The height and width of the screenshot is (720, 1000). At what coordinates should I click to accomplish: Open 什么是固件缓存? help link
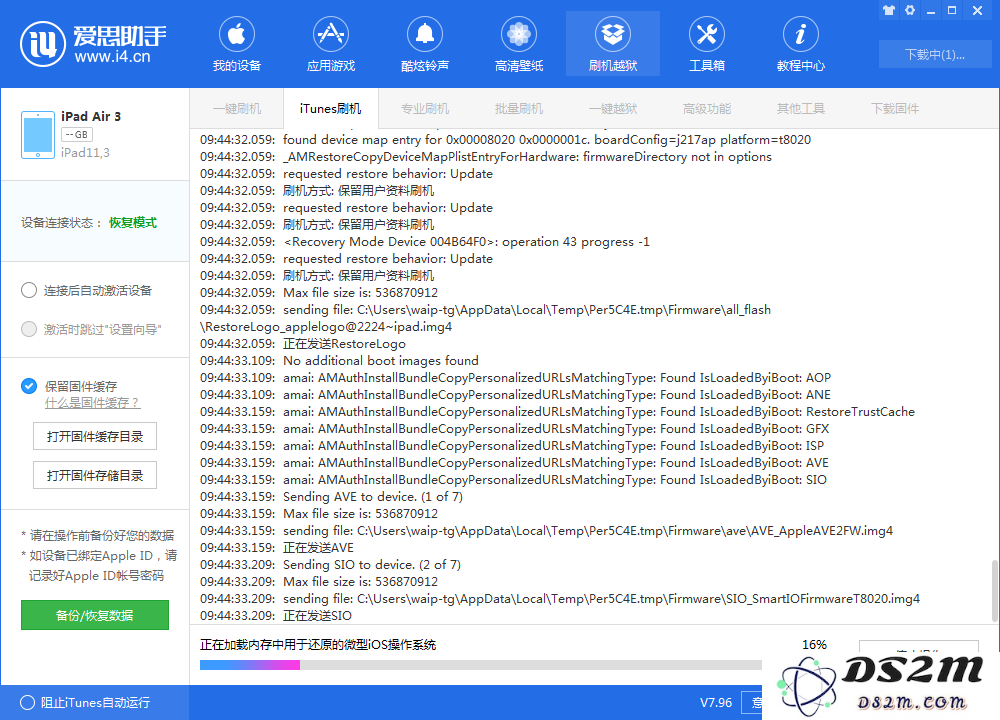pyautogui.click(x=92, y=403)
